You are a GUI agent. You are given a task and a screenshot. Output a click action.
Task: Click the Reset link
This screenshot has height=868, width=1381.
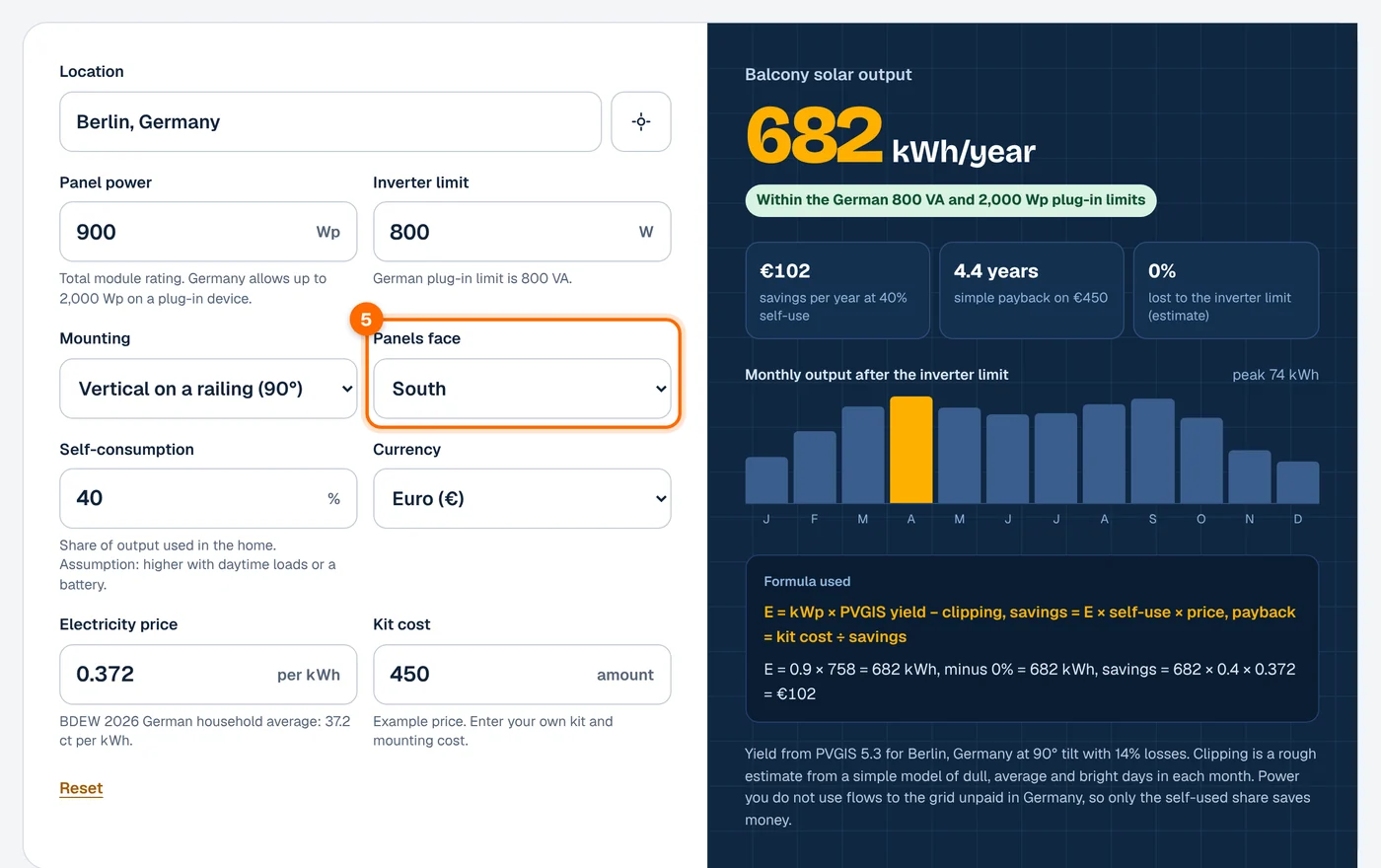point(81,788)
